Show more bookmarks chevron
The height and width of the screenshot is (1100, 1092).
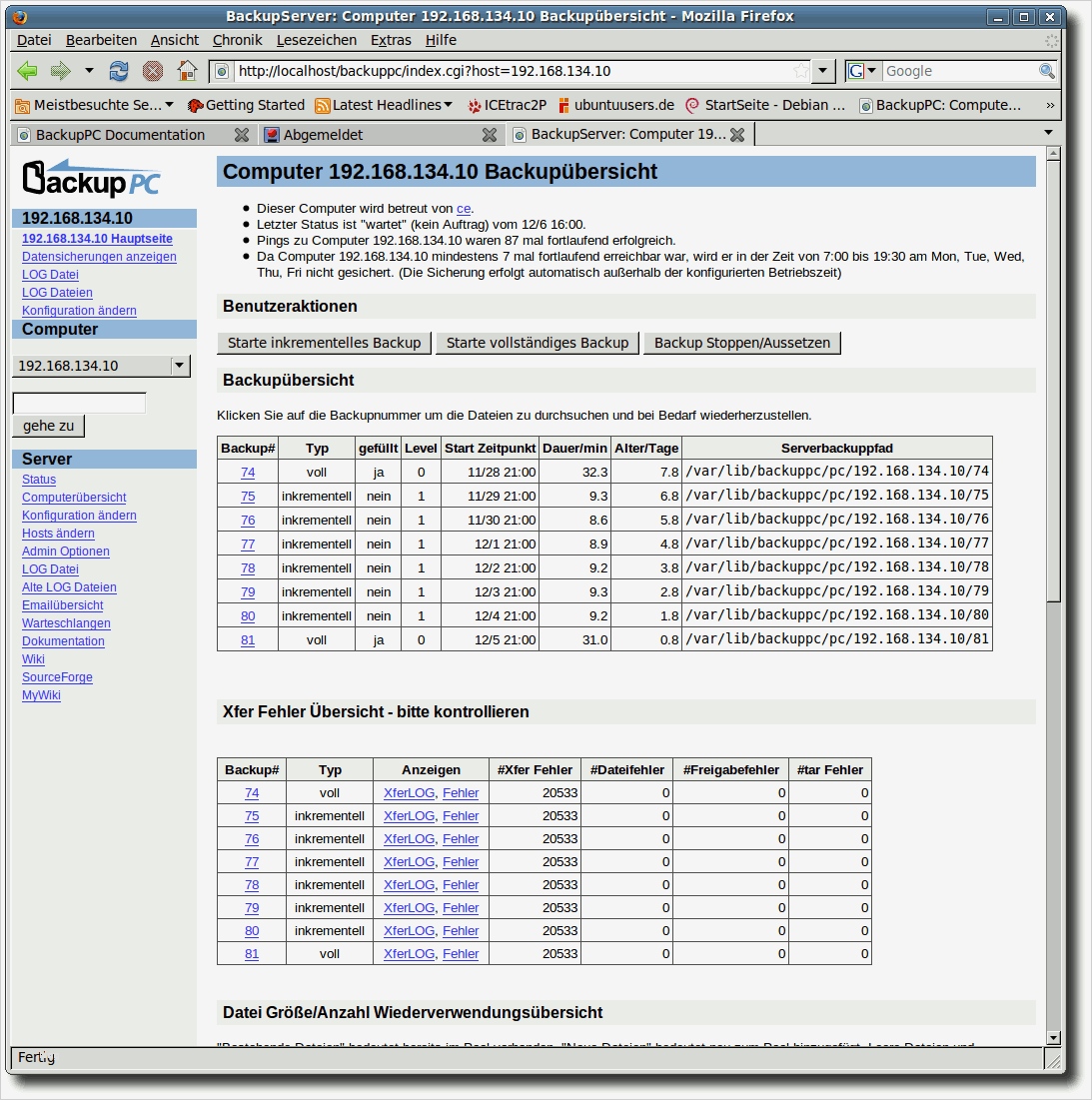(x=1050, y=105)
